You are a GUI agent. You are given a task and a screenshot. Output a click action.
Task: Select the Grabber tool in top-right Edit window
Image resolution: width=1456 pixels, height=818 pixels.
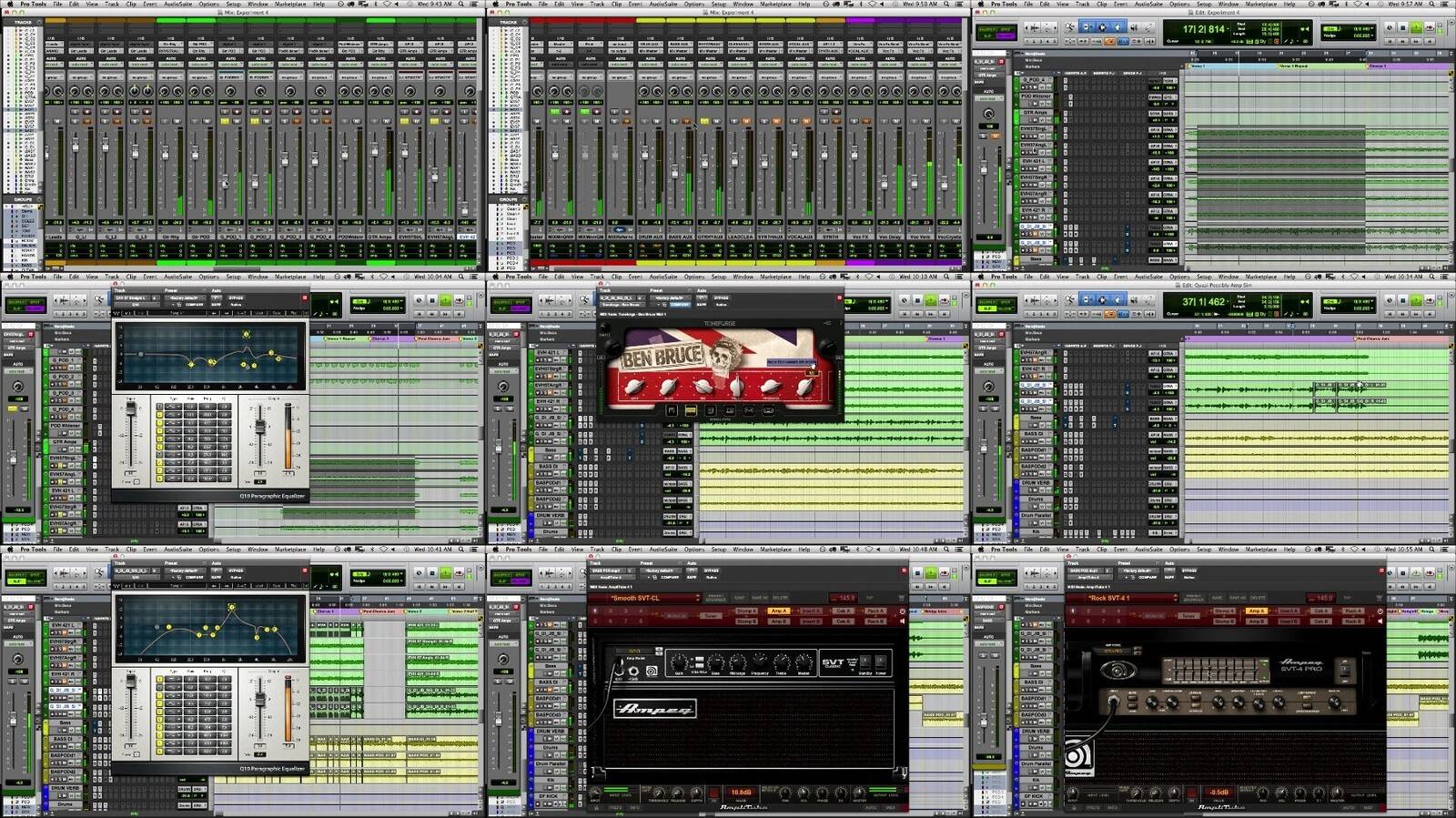1117,27
